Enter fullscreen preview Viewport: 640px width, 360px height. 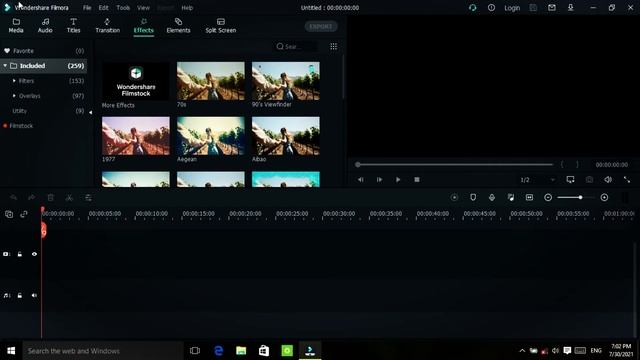(x=627, y=180)
